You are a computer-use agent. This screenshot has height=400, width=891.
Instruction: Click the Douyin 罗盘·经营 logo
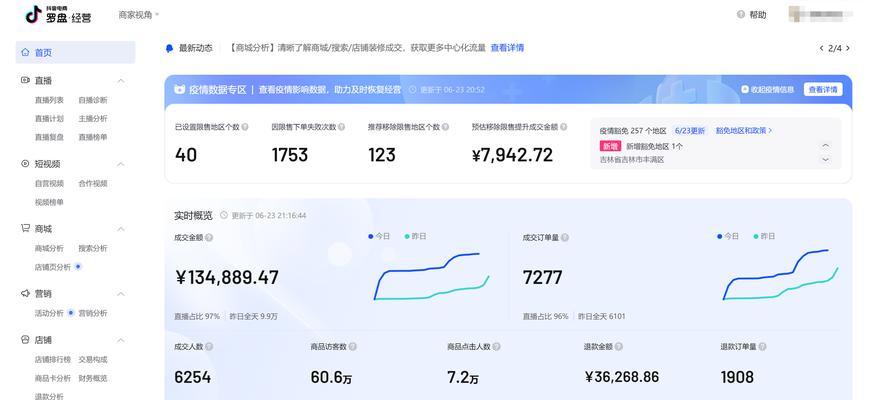(x=58, y=15)
